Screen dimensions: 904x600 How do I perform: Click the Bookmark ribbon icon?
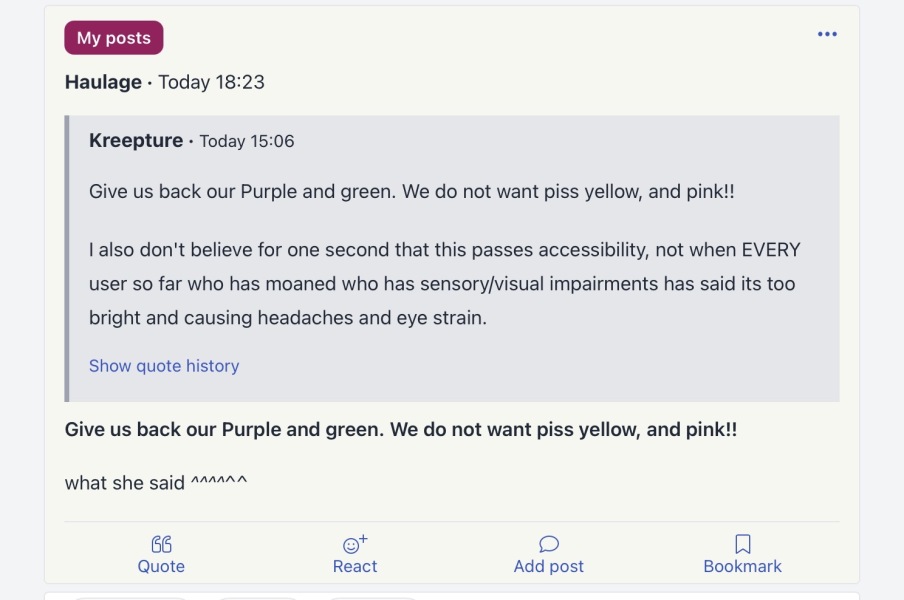tap(742, 543)
